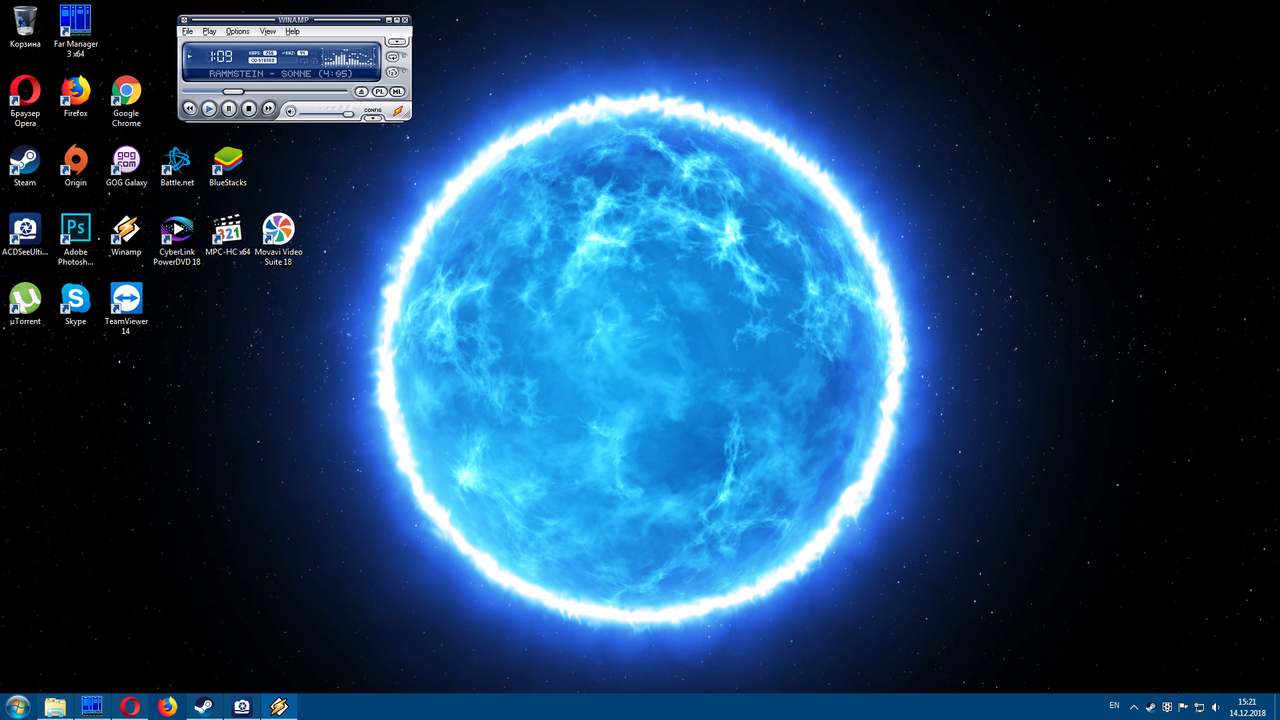The width and height of the screenshot is (1280, 720).
Task: Open the Windows Start menu
Action: click(x=18, y=707)
